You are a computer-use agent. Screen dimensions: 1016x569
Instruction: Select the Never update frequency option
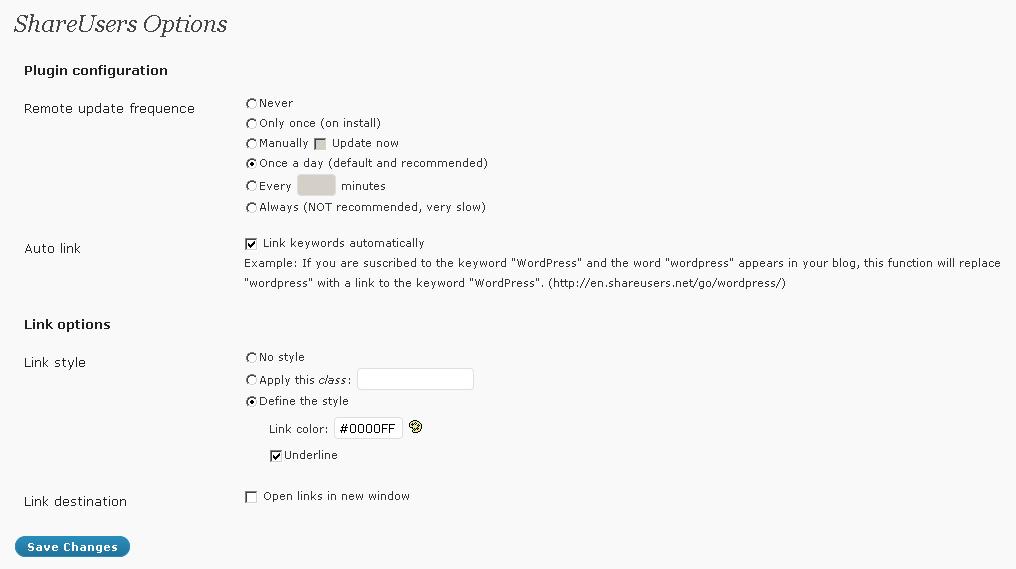251,104
